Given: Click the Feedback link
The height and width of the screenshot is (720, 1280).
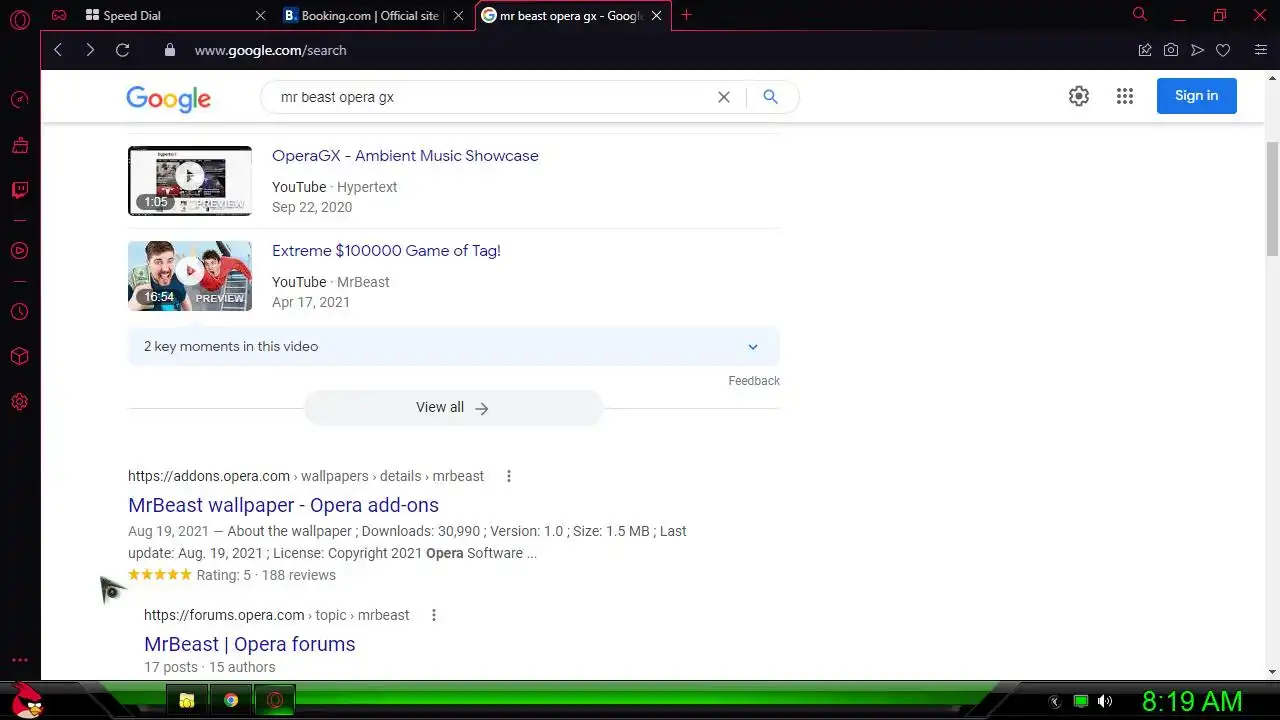Looking at the screenshot, I should 754,381.
